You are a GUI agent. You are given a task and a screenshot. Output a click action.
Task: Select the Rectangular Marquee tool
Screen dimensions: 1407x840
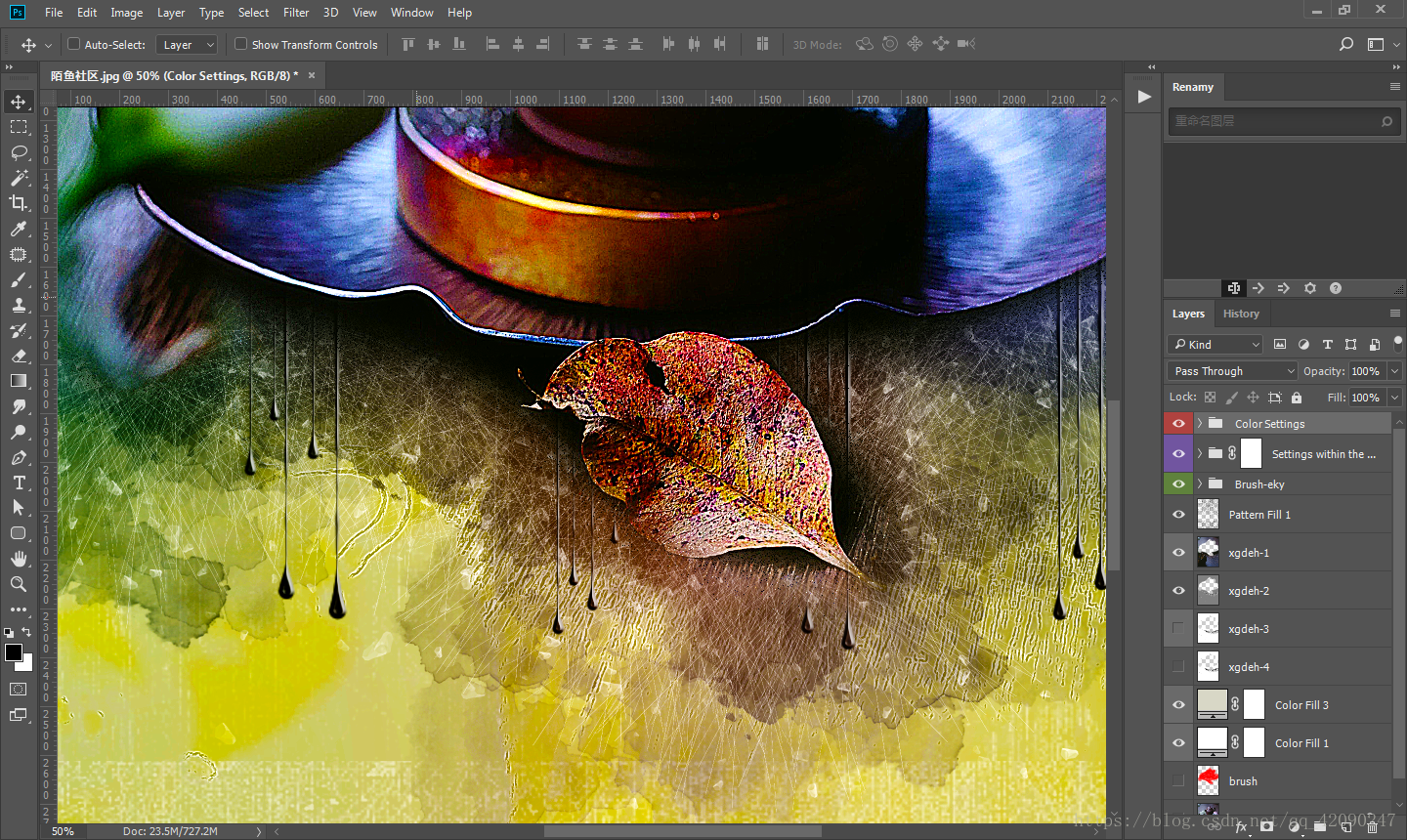click(x=19, y=127)
